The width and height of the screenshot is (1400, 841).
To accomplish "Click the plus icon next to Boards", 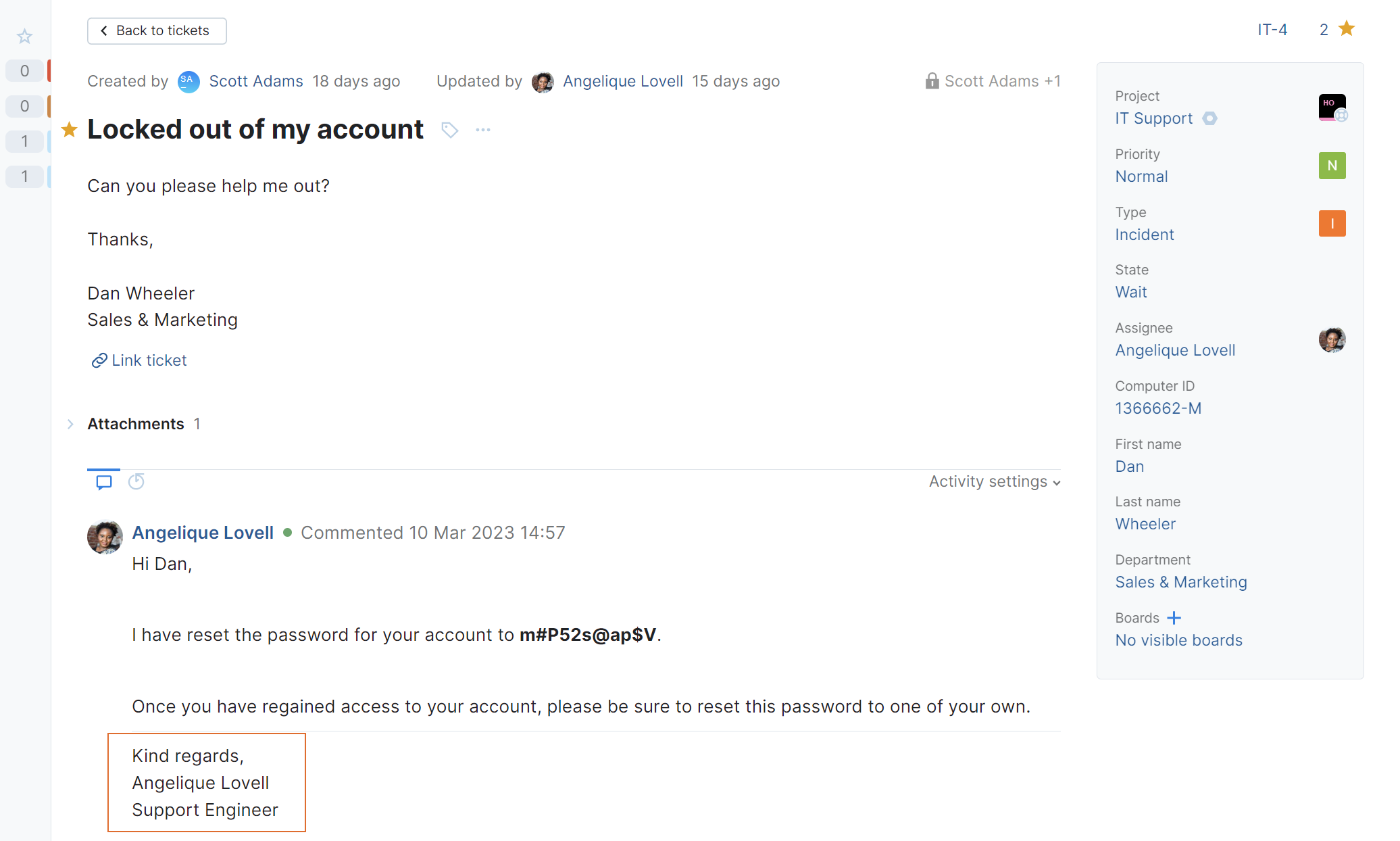I will pos(1174,618).
